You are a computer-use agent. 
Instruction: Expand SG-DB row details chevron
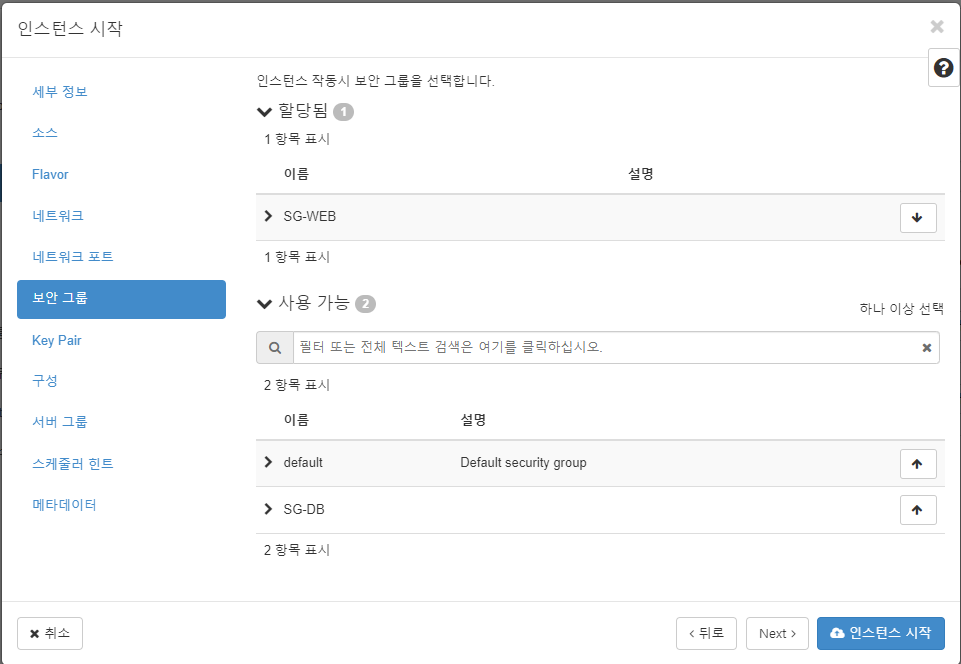[x=268, y=509]
